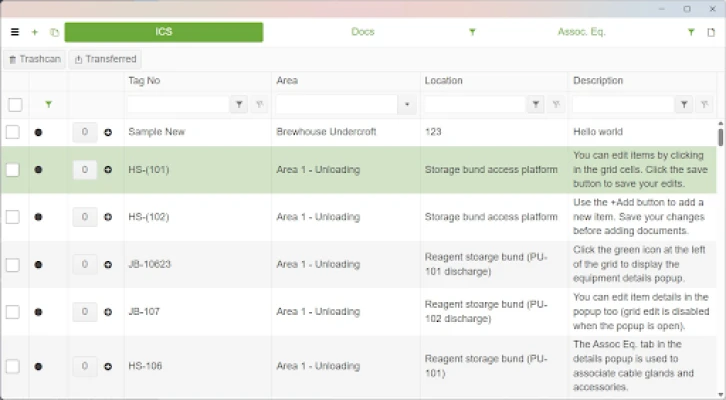Click the copy icon beside Add

click(54, 32)
